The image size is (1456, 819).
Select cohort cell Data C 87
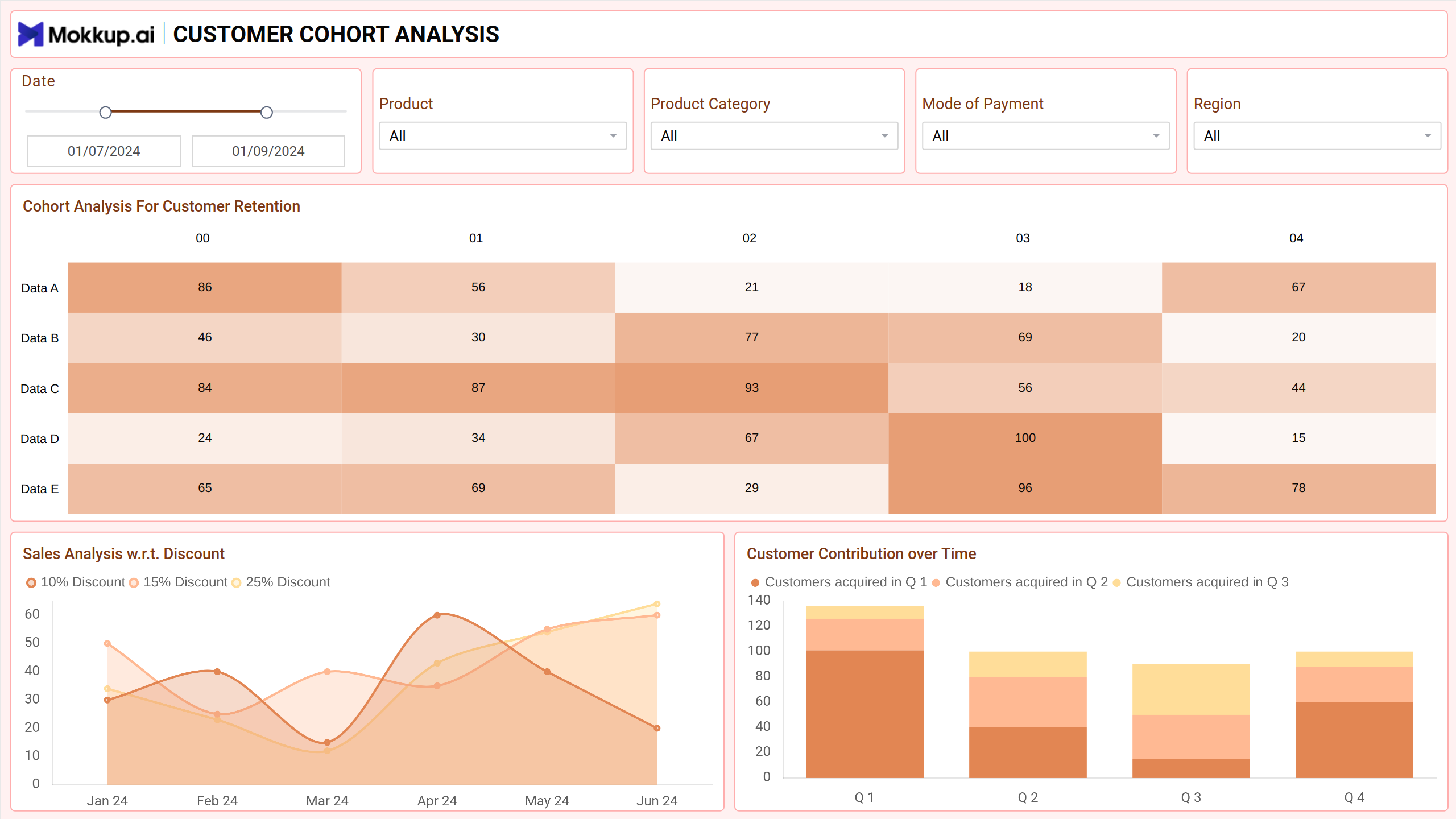tap(478, 388)
